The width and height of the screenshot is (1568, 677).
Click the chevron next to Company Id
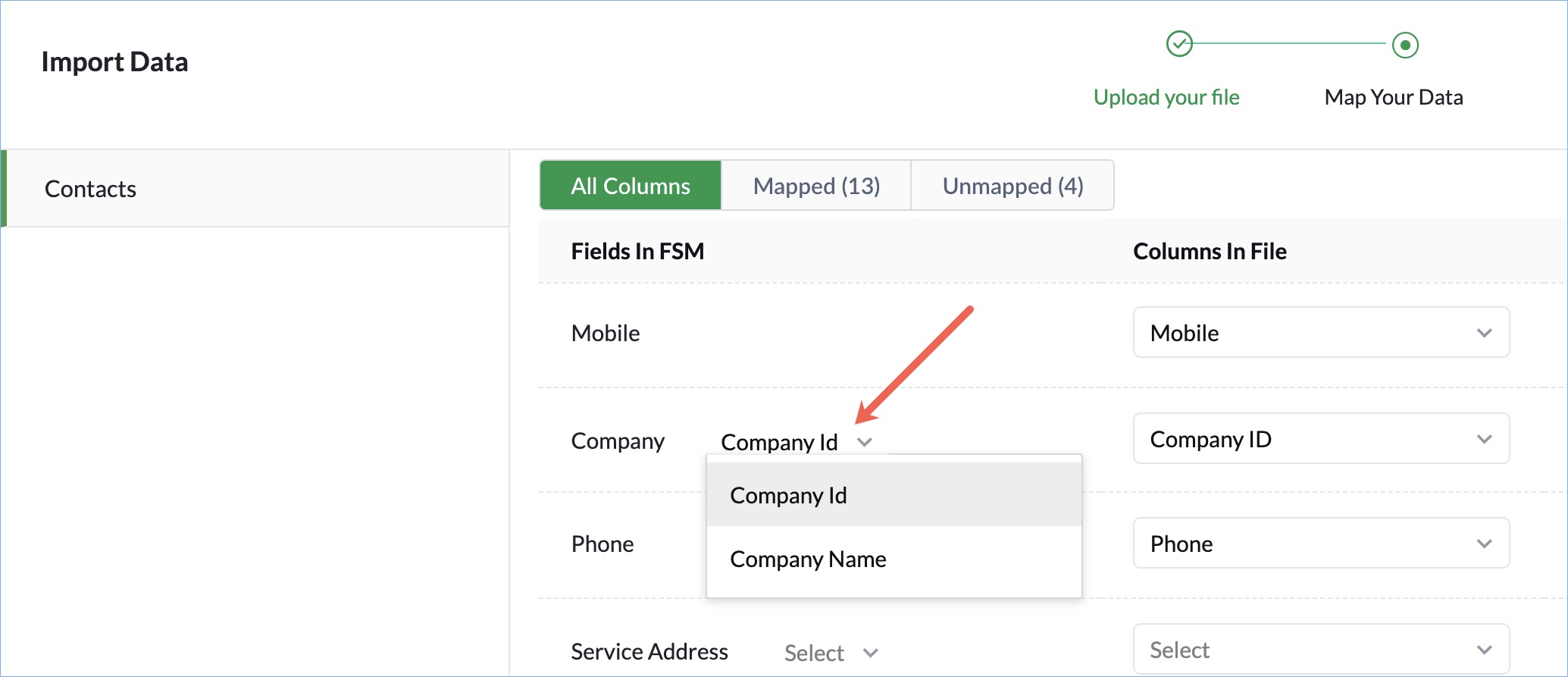click(x=865, y=442)
